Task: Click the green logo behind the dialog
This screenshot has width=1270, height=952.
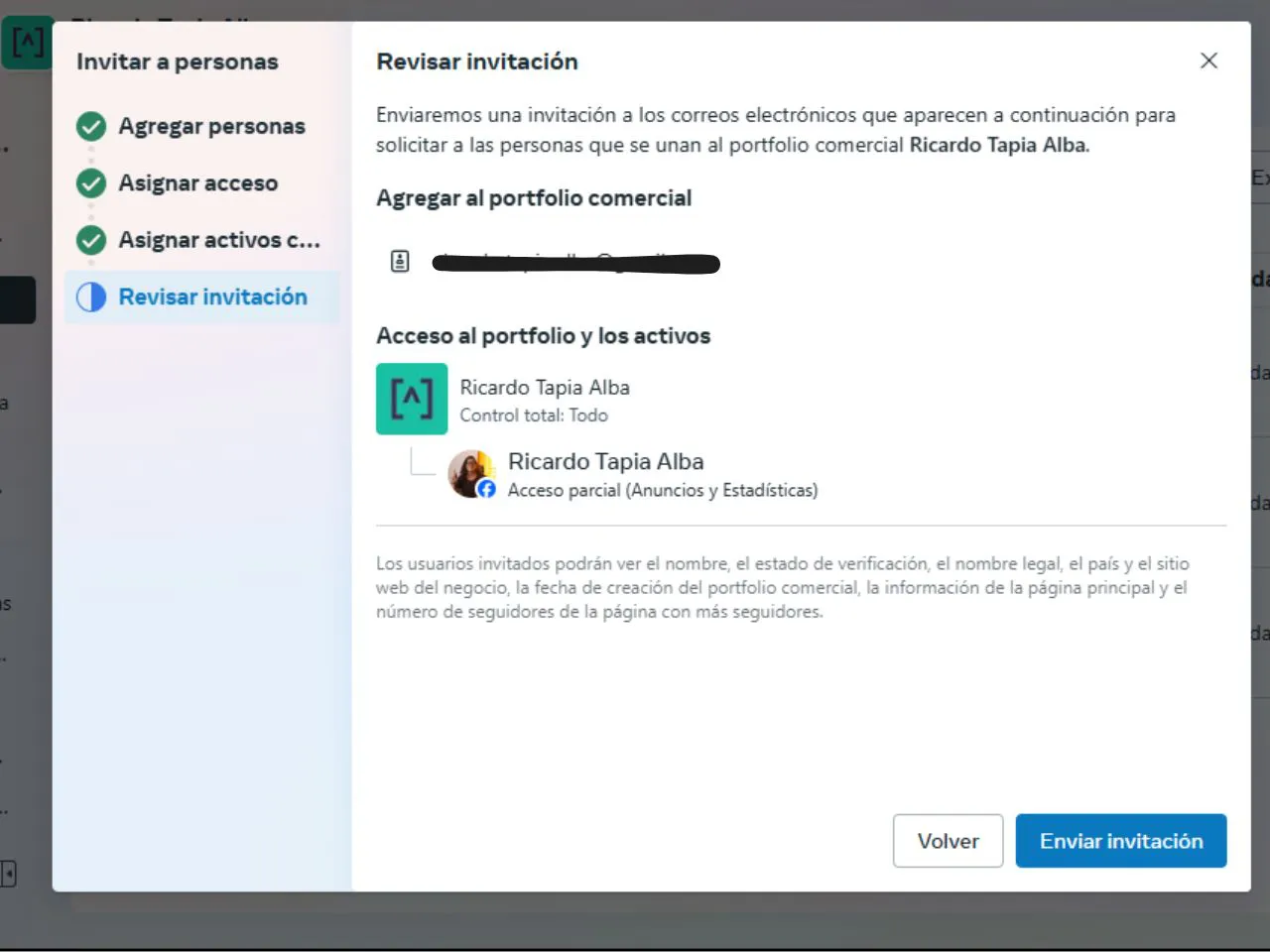Action: (x=27, y=43)
